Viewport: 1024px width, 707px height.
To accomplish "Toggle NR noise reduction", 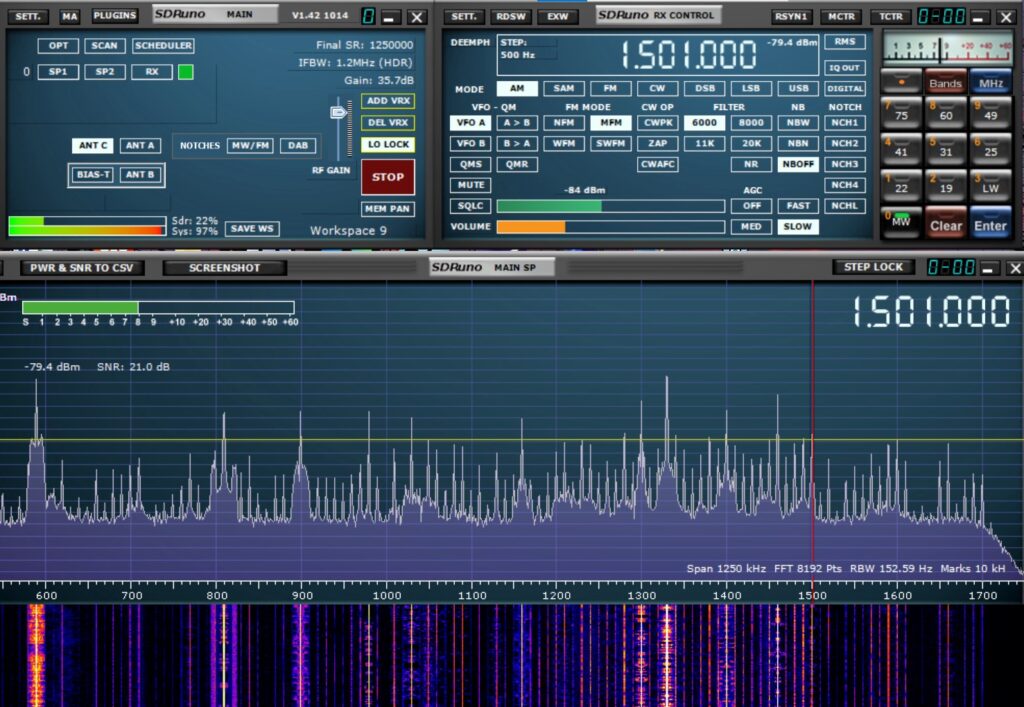I will 751,164.
